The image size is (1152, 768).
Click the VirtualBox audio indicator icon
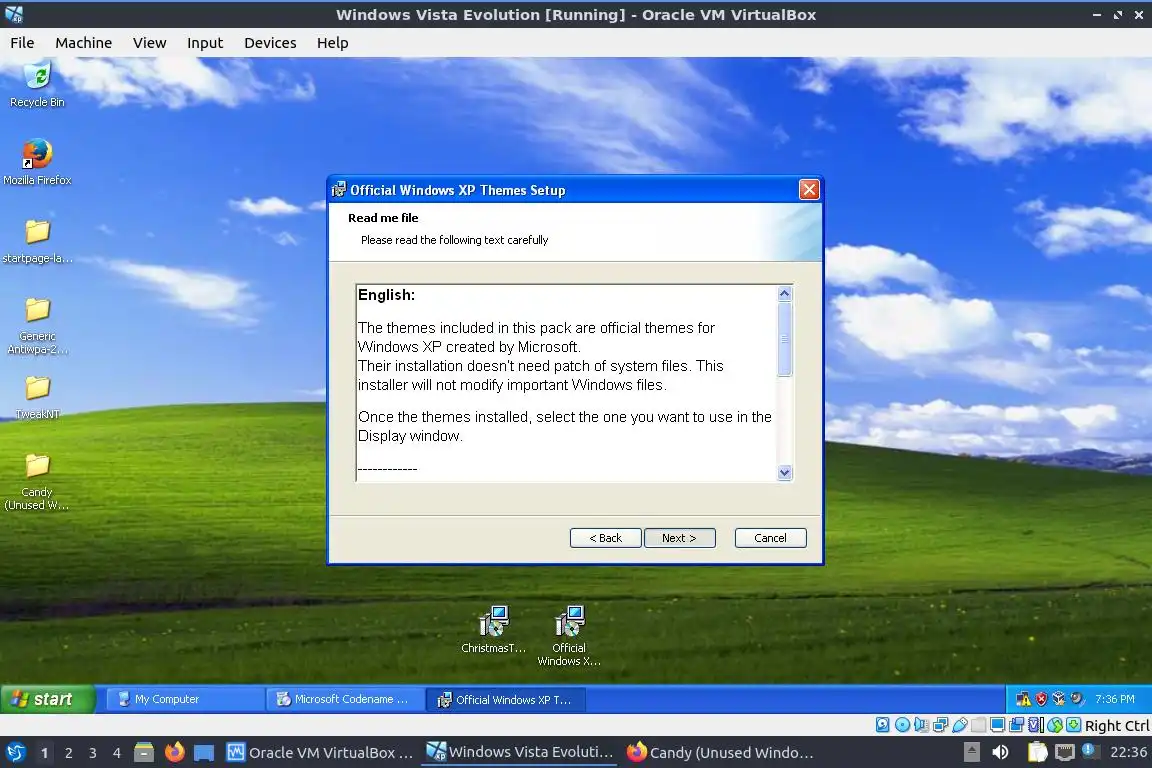click(921, 725)
